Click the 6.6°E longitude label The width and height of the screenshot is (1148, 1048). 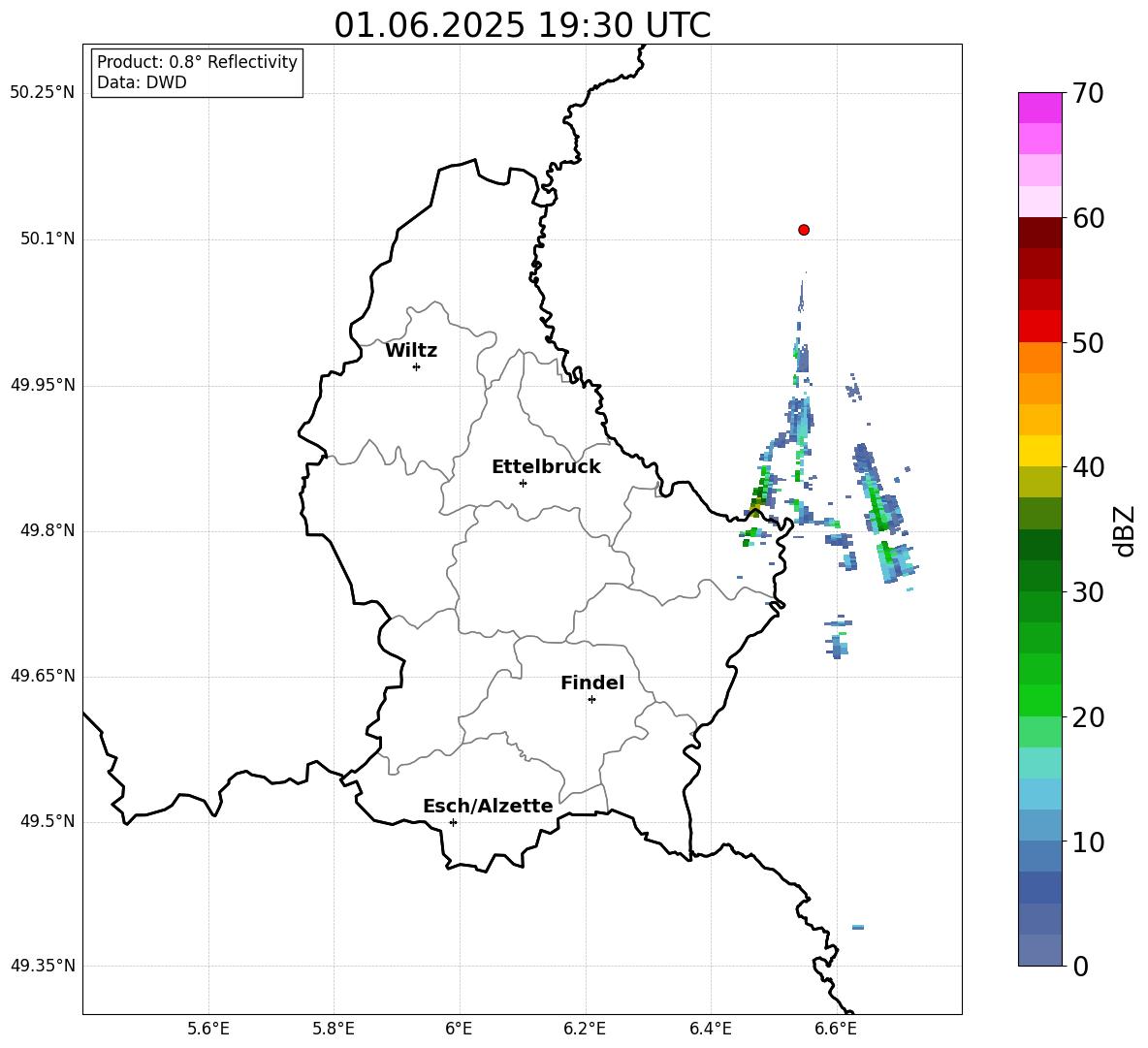pos(836,1029)
